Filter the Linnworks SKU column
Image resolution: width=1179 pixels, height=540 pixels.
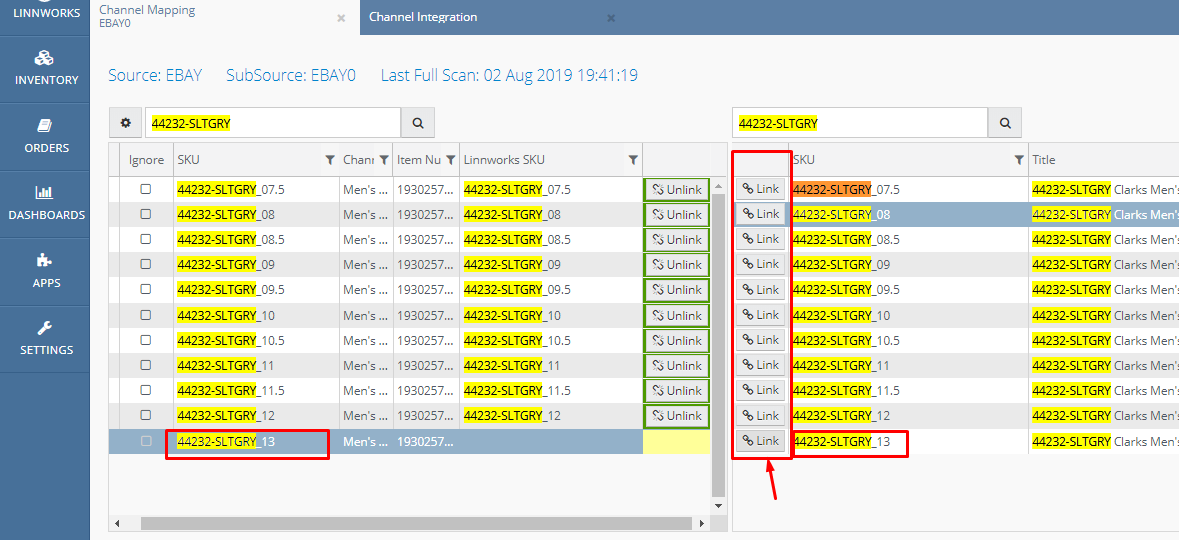point(633,159)
